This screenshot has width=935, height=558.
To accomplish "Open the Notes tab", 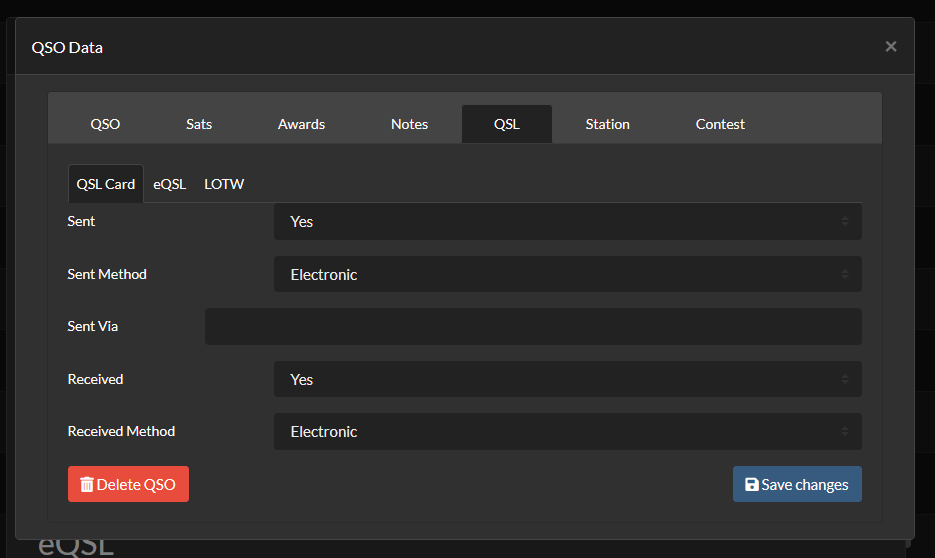I will (x=409, y=124).
